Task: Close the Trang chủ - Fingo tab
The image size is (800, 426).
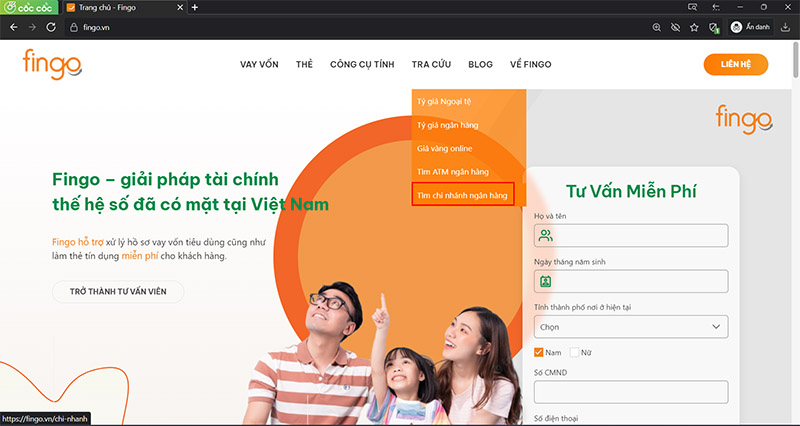Action: click(x=180, y=7)
